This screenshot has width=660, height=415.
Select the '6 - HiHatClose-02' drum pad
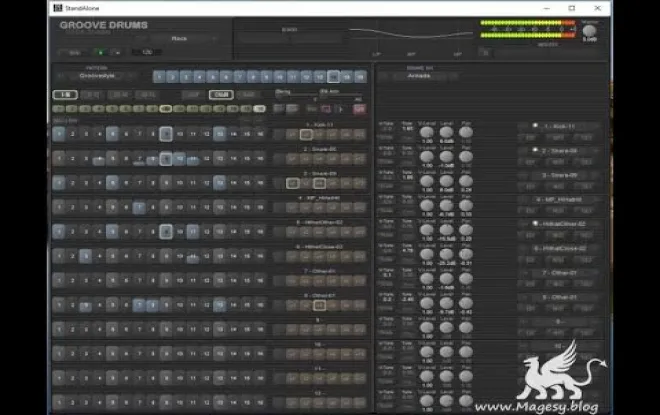tap(559, 248)
